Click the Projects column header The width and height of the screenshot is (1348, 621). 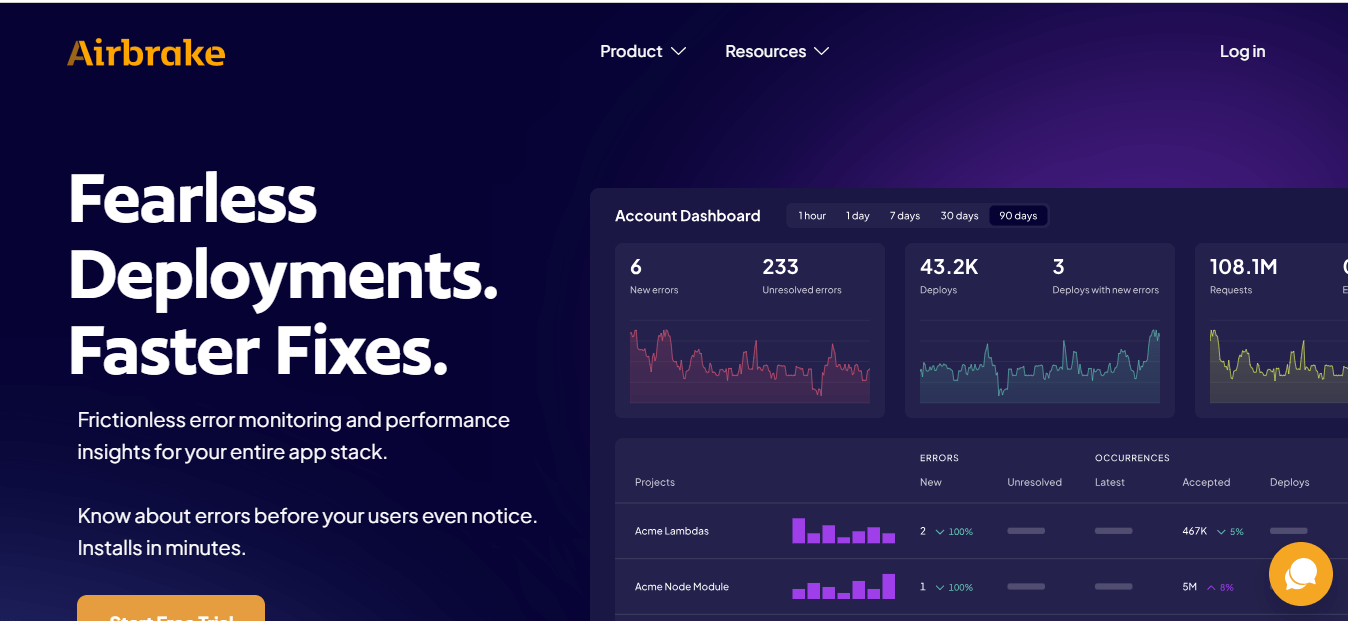(655, 482)
